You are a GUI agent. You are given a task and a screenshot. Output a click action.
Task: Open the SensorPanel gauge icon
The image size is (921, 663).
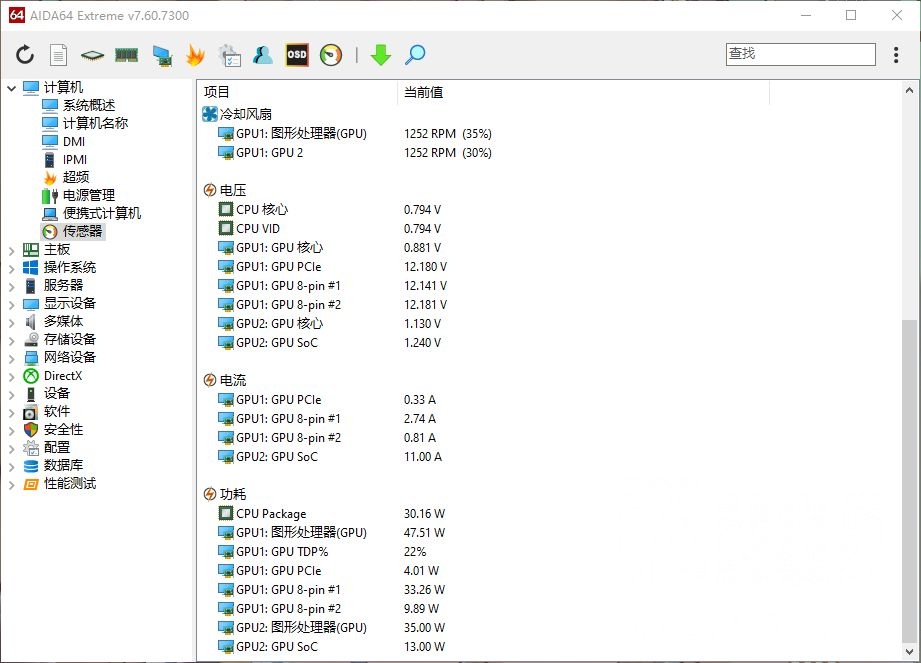(x=329, y=55)
